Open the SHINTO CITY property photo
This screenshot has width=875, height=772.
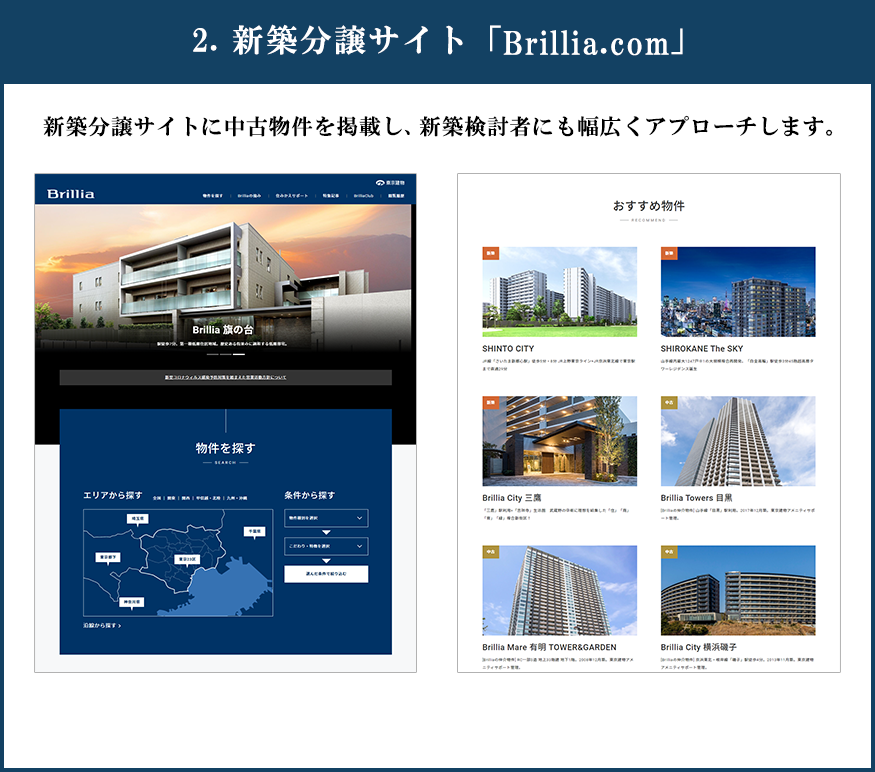click(x=560, y=292)
